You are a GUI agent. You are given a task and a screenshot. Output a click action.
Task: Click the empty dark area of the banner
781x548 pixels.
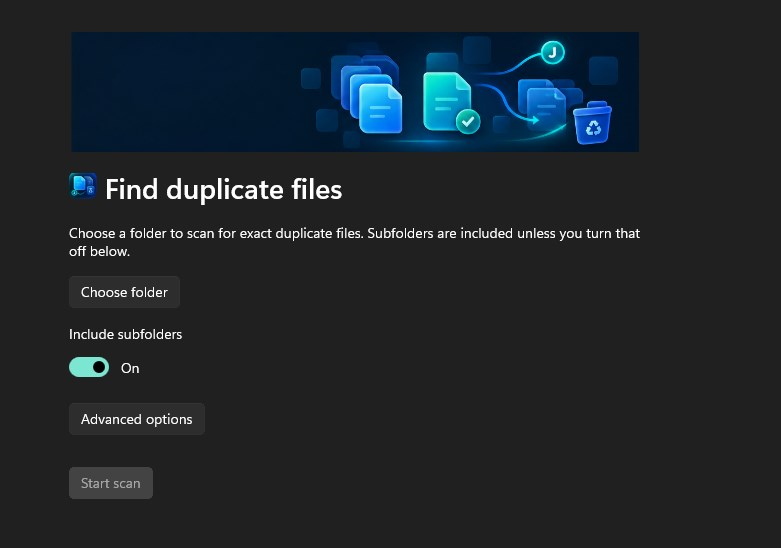coord(184,92)
